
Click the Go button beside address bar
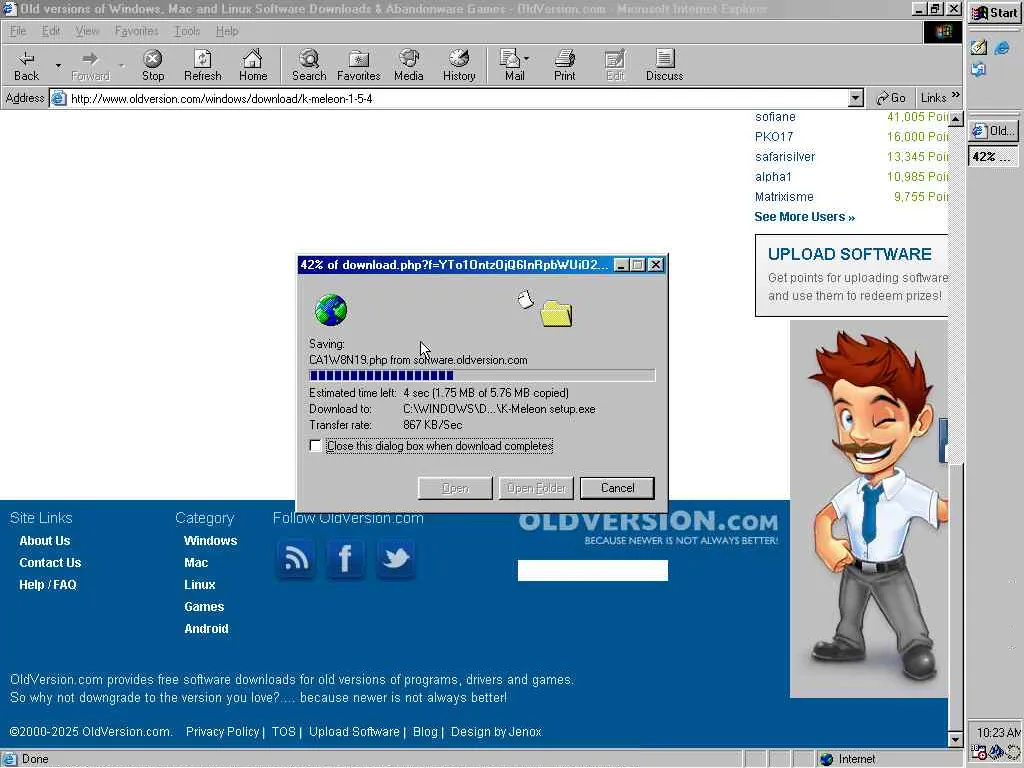tap(891, 98)
